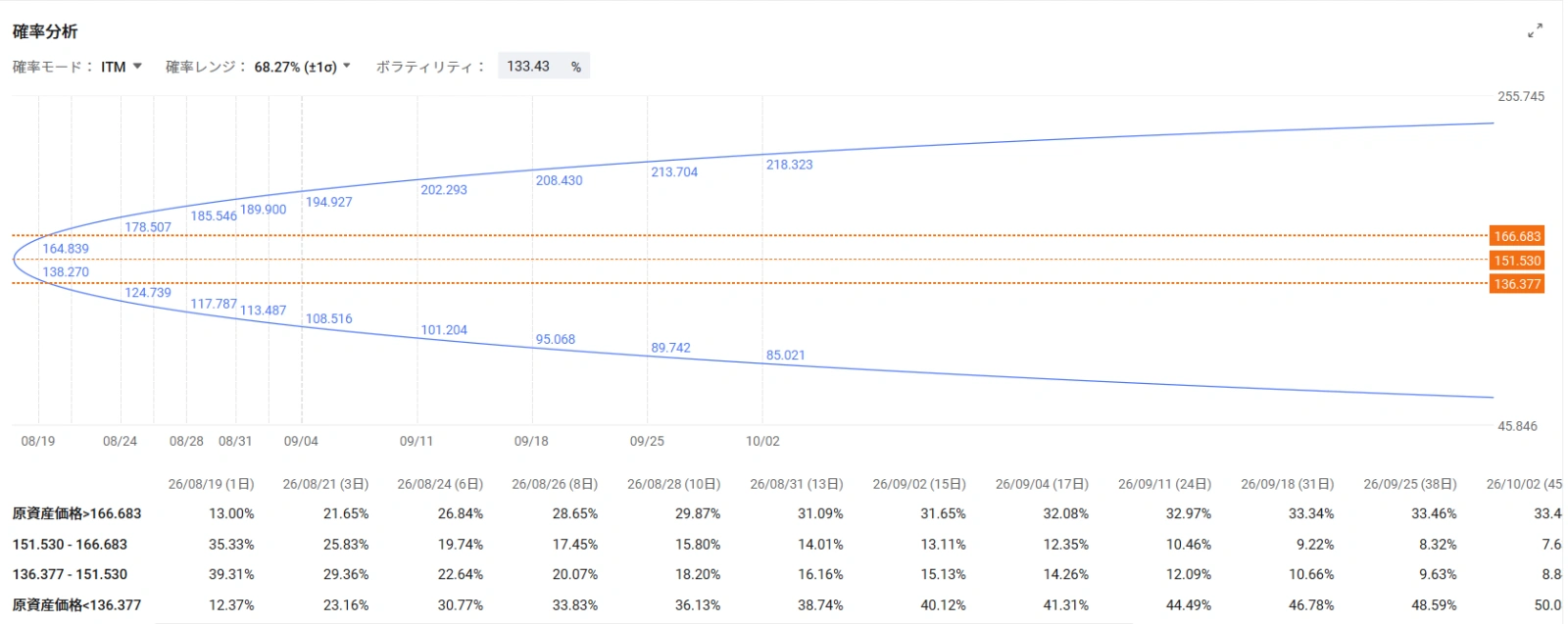
Task: Click the cell showing 46.78%
Action: point(1310,604)
